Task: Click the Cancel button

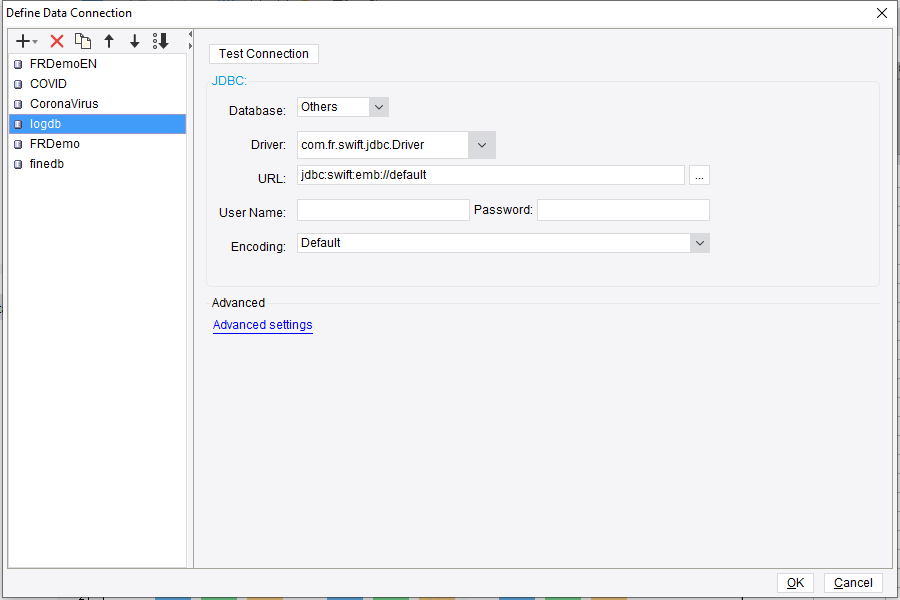Action: tap(853, 583)
